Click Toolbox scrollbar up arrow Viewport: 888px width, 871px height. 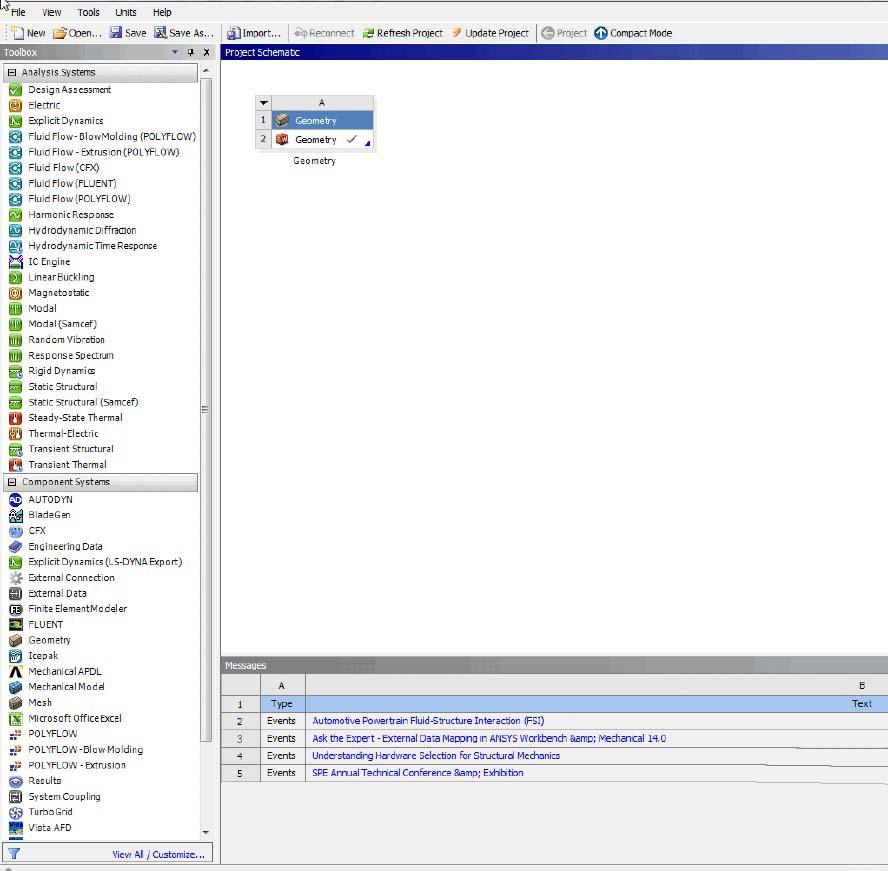click(x=206, y=71)
